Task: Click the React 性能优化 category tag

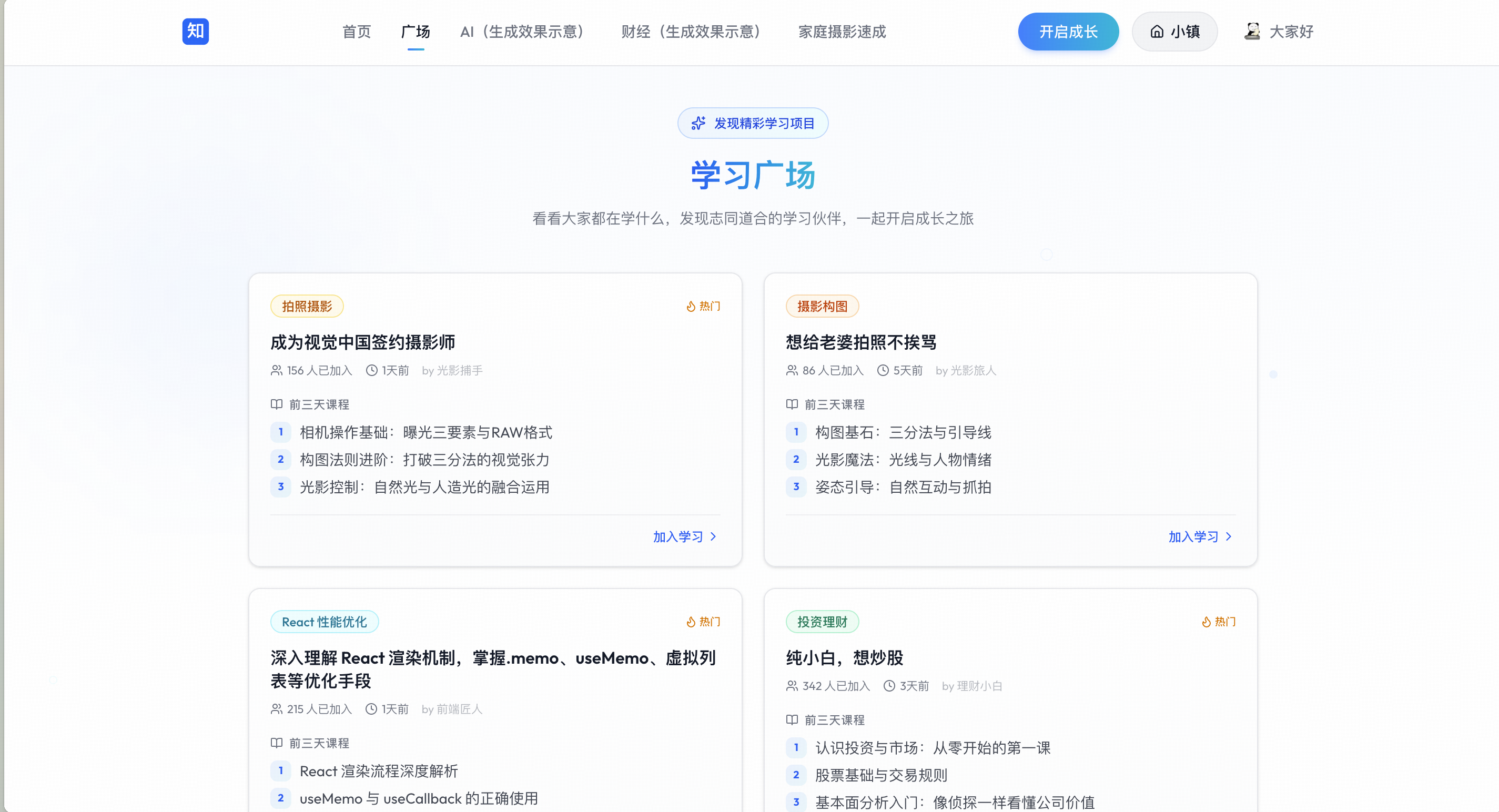Action: click(324, 622)
